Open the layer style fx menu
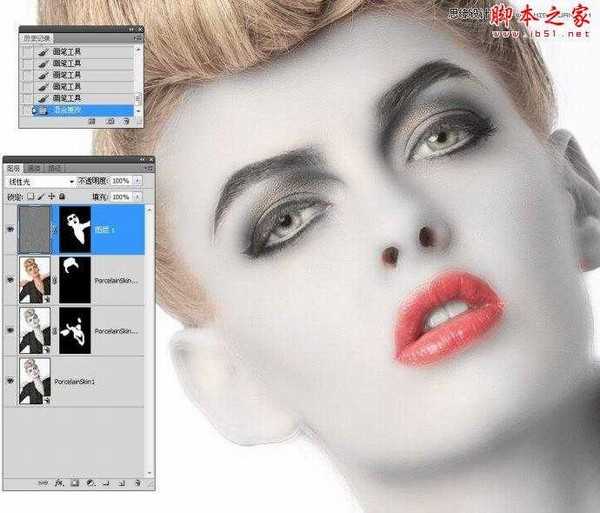This screenshot has width=600, height=513. tap(59, 483)
